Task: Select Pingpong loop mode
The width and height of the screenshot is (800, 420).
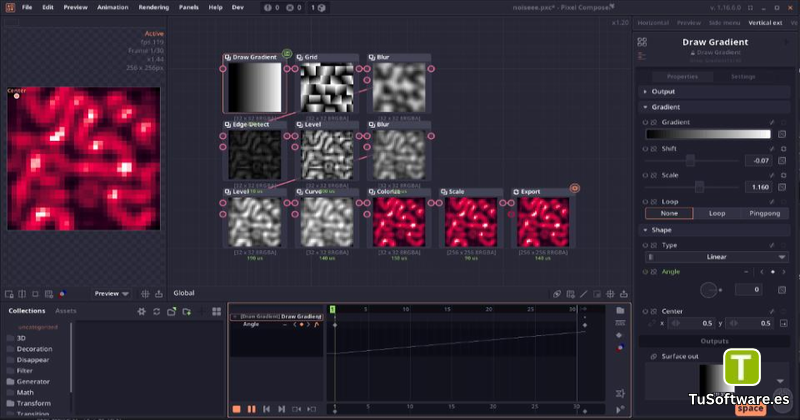Action: point(764,213)
